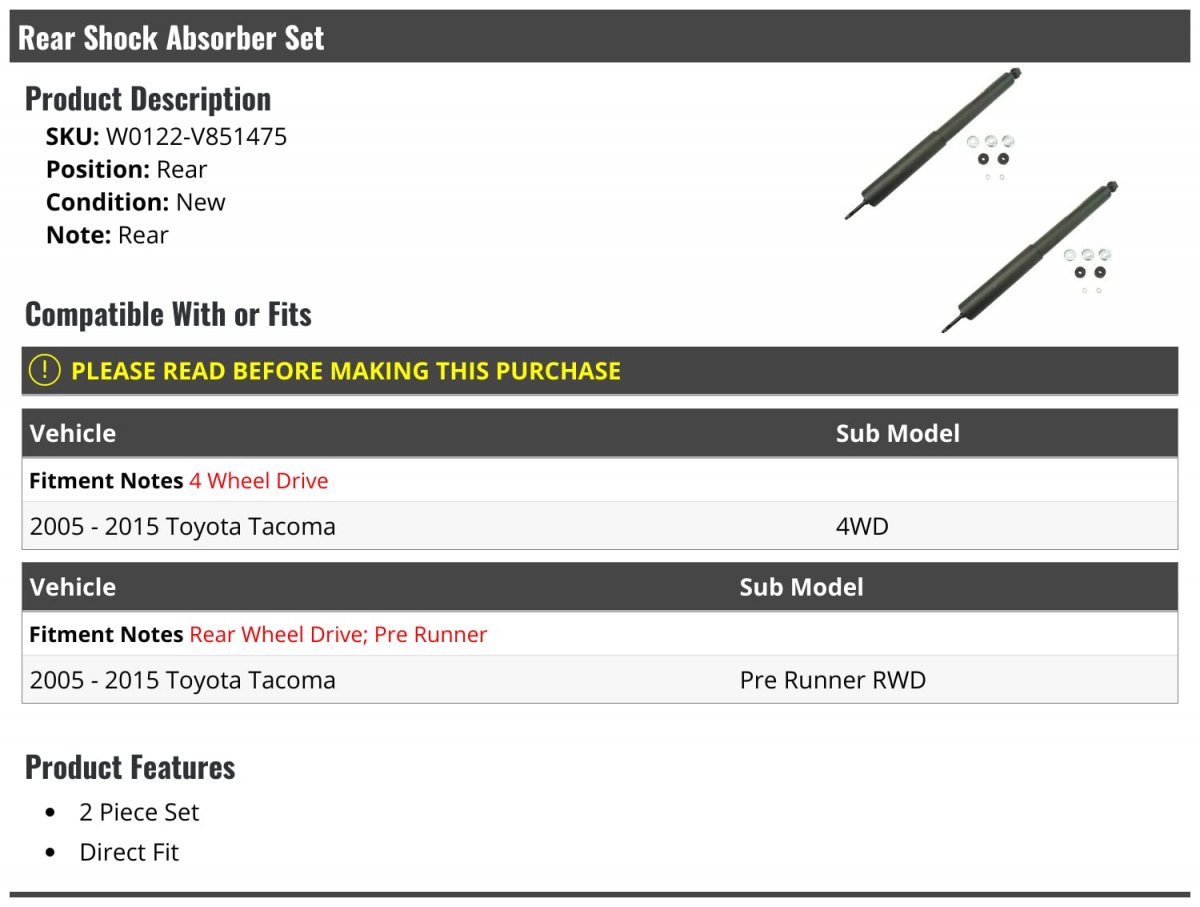This screenshot has height=907, width=1200.
Task: Click the red 4 Wheel Drive fitment note
Action: click(x=259, y=480)
